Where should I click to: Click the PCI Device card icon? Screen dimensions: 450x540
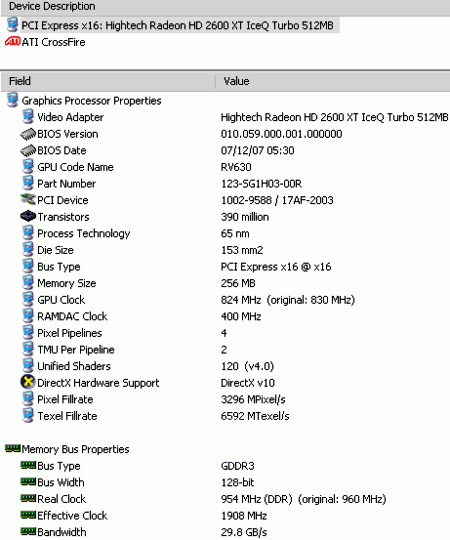pyautogui.click(x=28, y=199)
